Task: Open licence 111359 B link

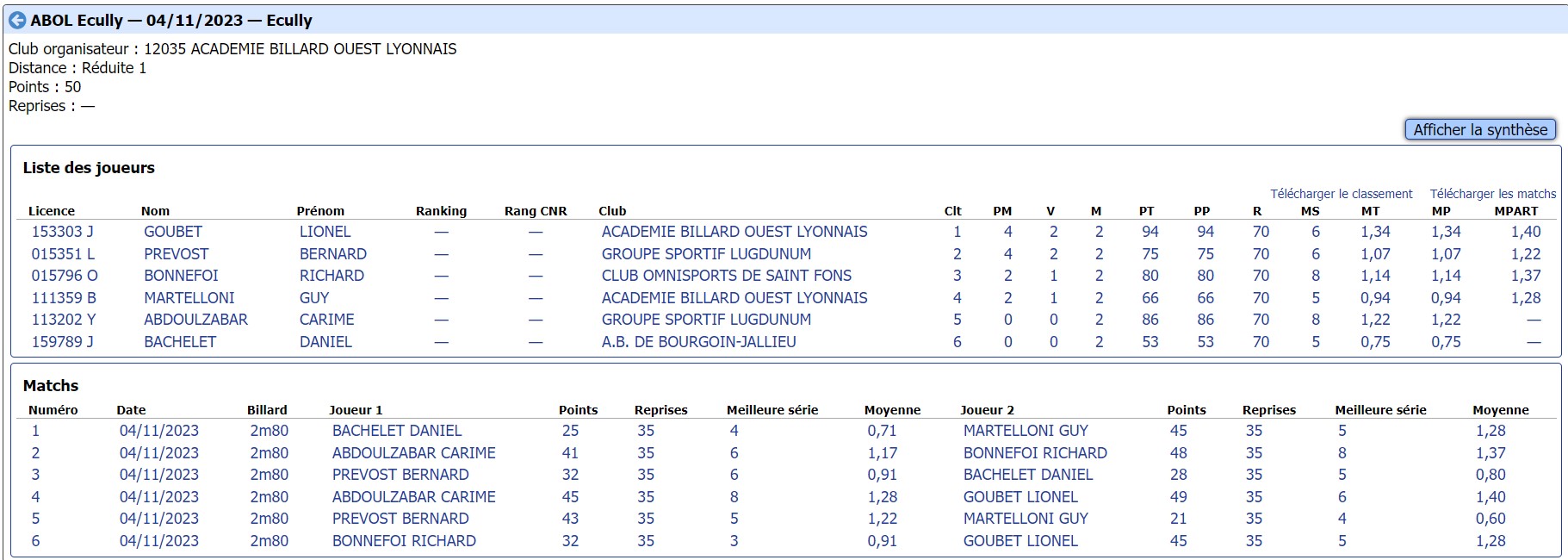Action: point(64,298)
